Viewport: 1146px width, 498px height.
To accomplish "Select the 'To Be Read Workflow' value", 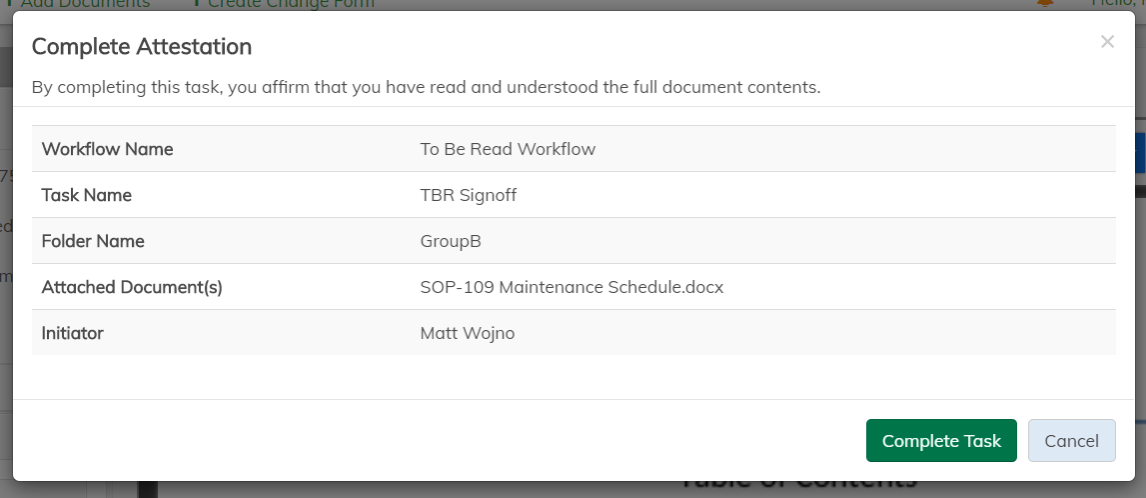I will coord(507,149).
